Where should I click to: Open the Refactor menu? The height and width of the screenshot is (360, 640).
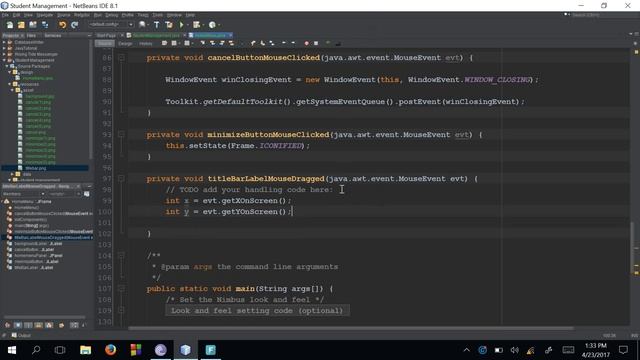tap(82, 15)
